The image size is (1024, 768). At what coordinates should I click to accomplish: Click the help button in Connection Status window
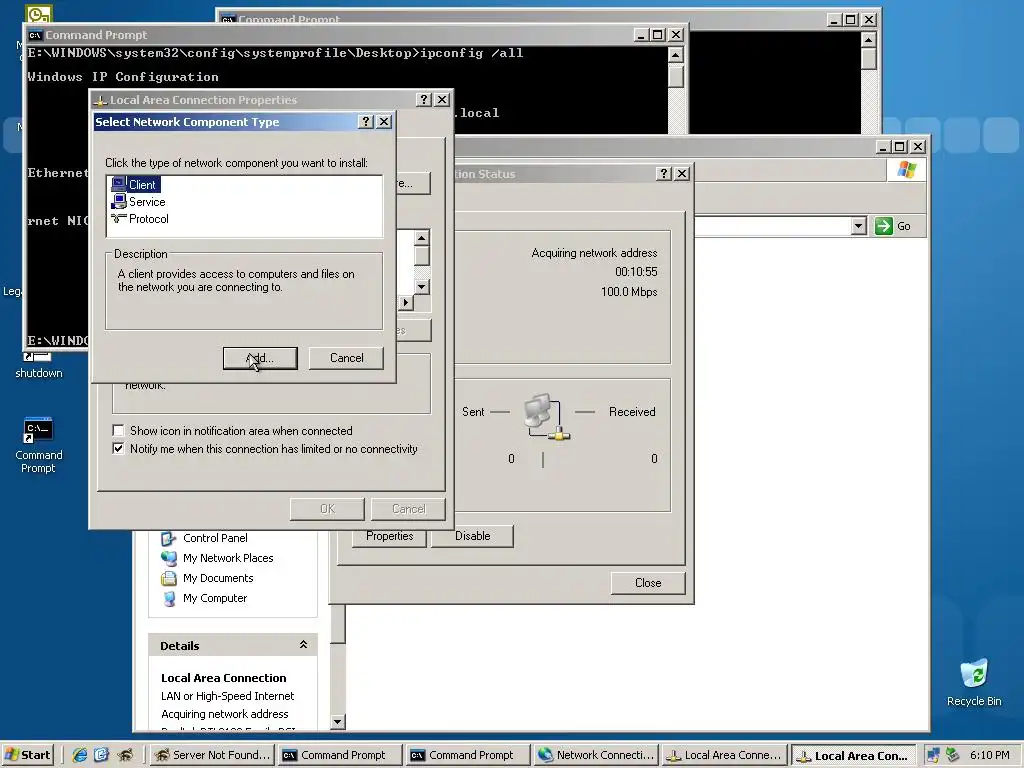(x=664, y=173)
